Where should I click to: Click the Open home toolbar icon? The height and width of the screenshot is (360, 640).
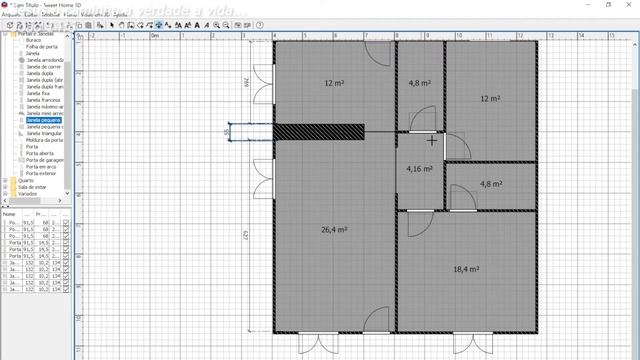point(19,25)
